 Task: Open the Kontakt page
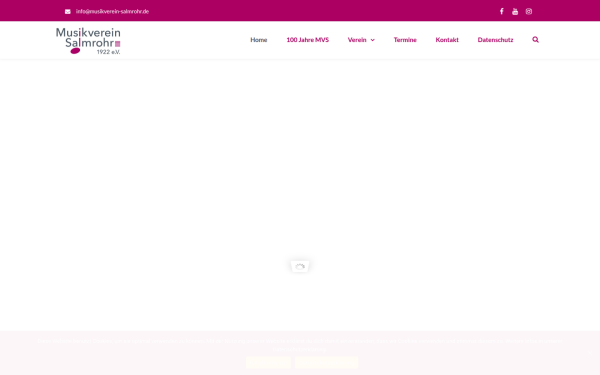click(447, 40)
